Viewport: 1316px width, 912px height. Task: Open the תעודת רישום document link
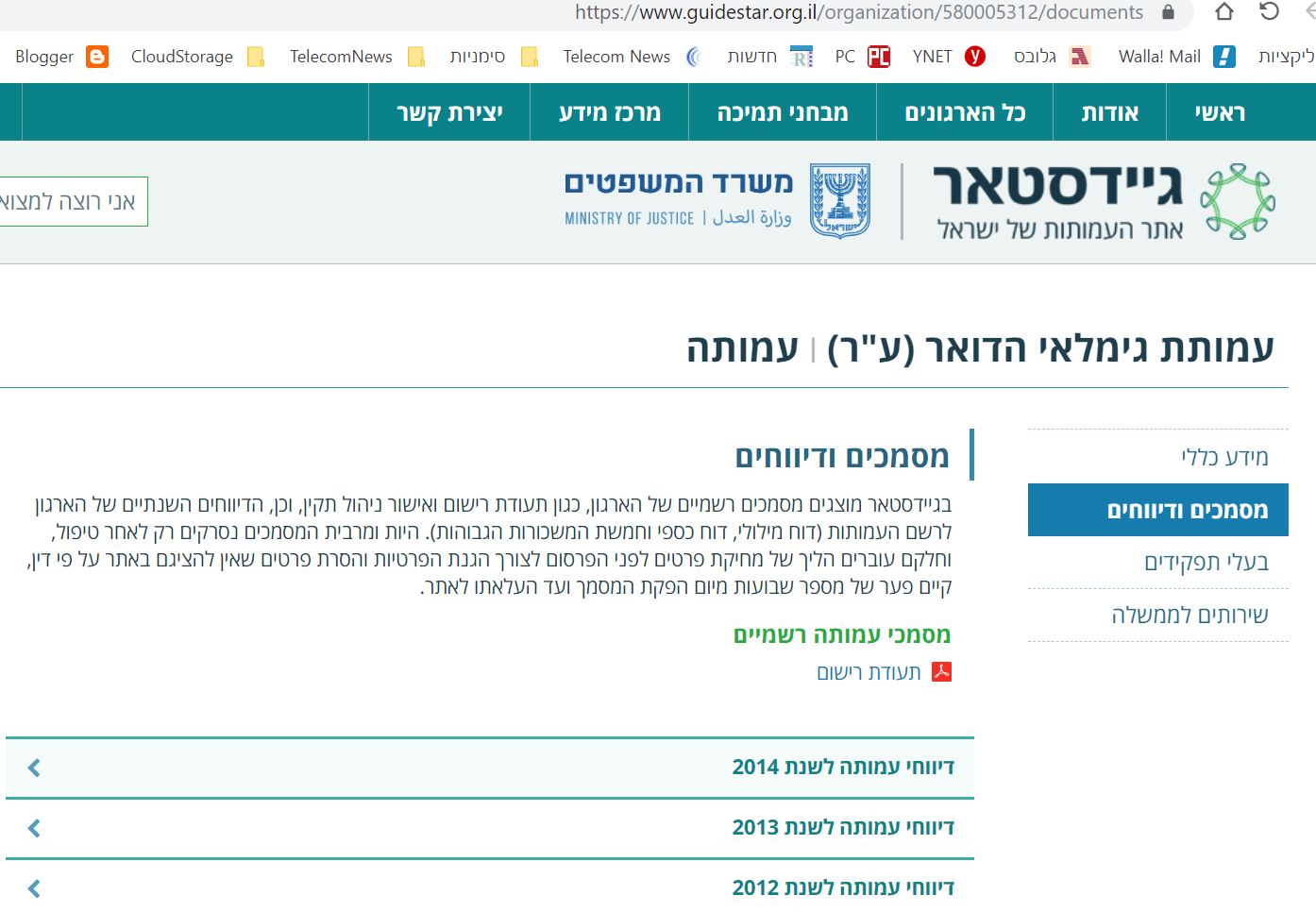(869, 672)
